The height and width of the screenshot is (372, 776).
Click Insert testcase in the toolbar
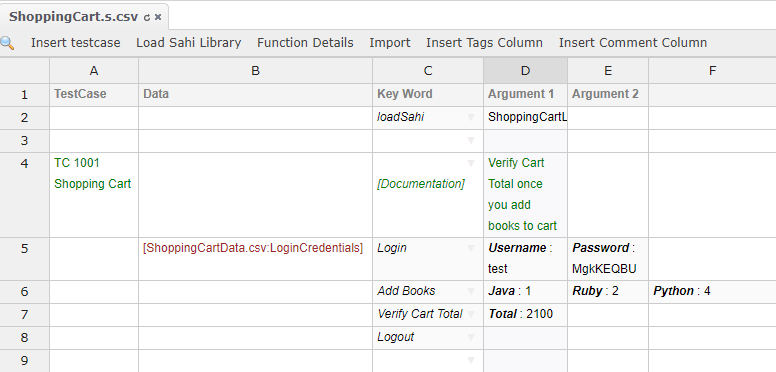point(76,43)
